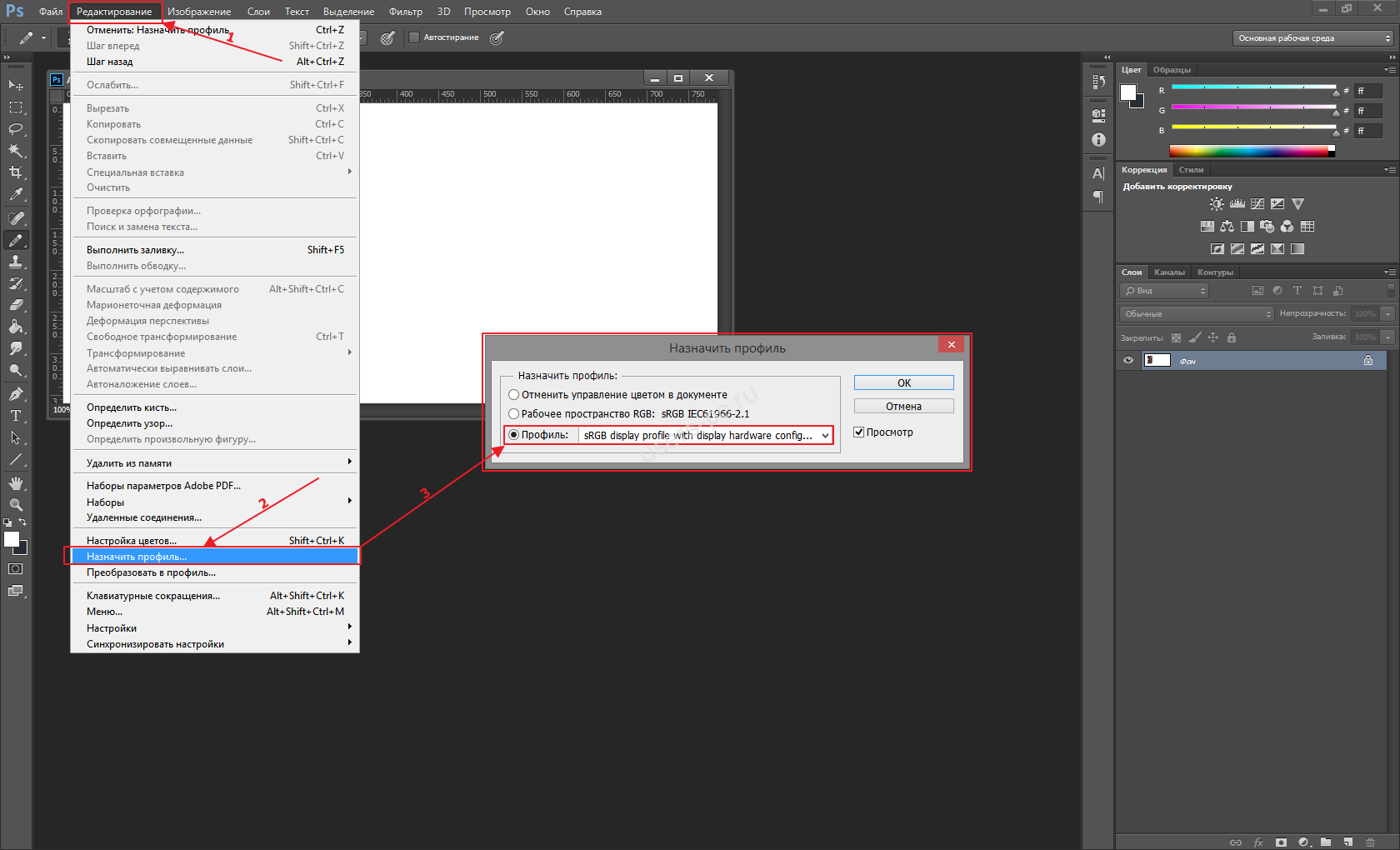Select the Clone Stamp tool
Viewport: 1400px width, 850px height.
tap(16, 262)
